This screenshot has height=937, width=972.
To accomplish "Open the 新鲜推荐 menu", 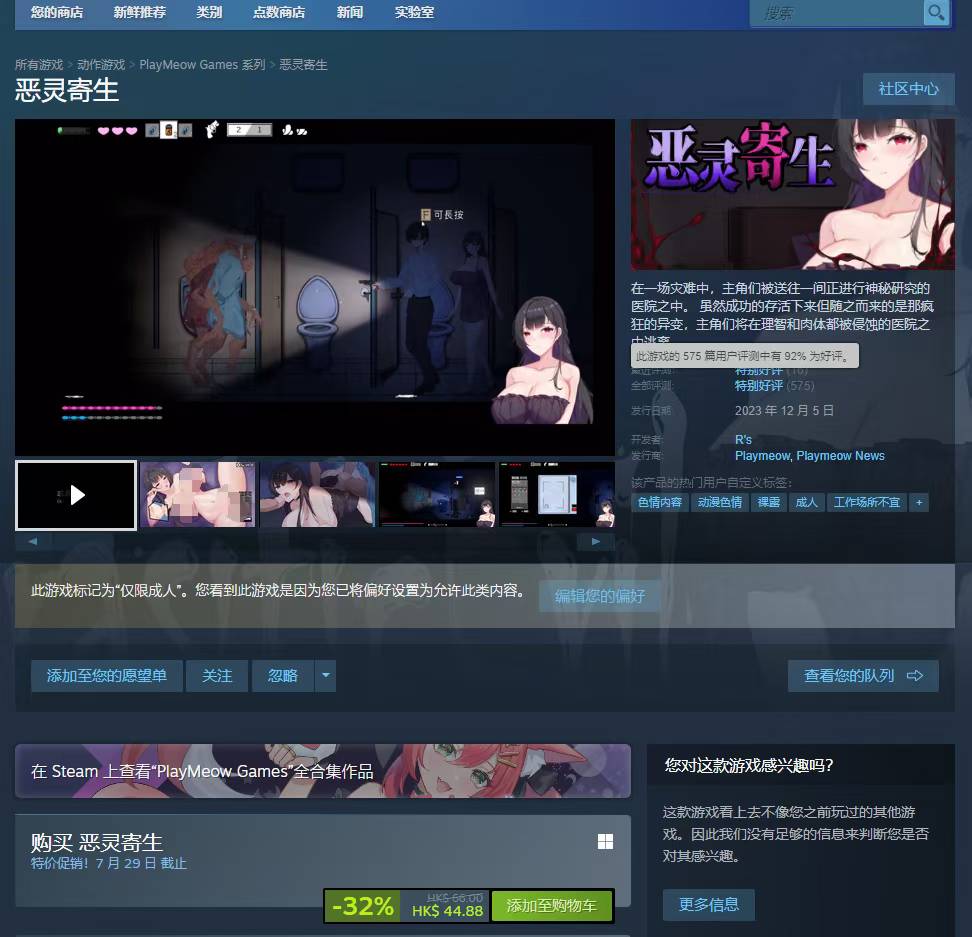I will [139, 12].
